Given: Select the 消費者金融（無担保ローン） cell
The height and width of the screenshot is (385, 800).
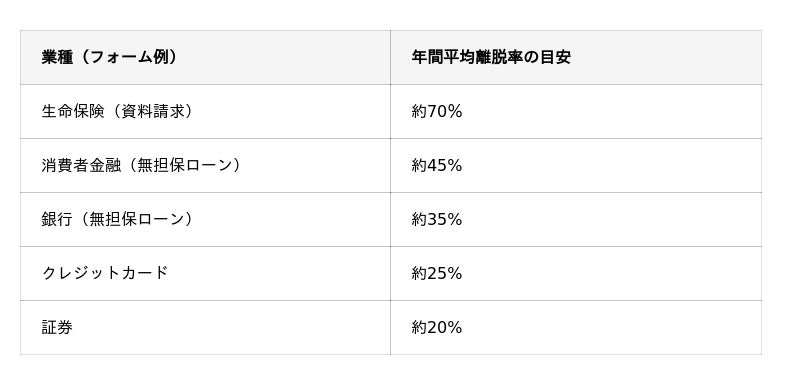Looking at the screenshot, I should 205,166.
